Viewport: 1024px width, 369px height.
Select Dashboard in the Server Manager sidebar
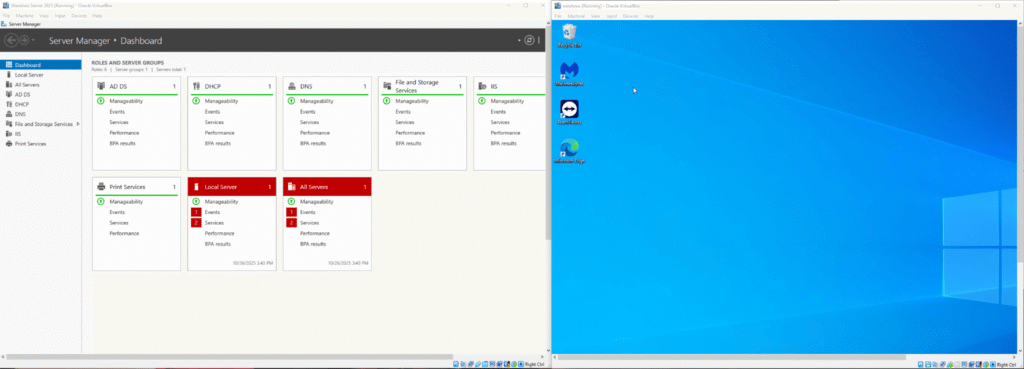pyautogui.click(x=40, y=65)
